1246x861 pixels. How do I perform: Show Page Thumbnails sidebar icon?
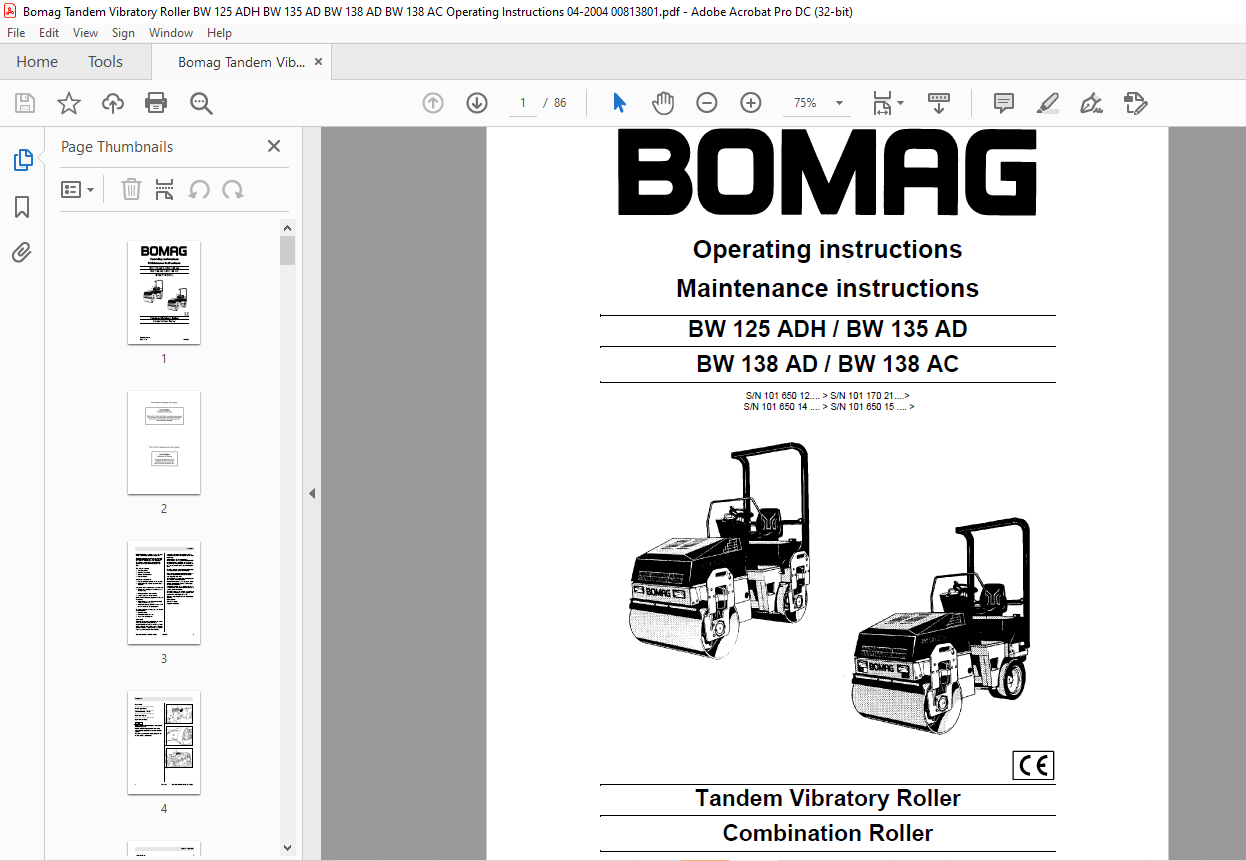(22, 160)
